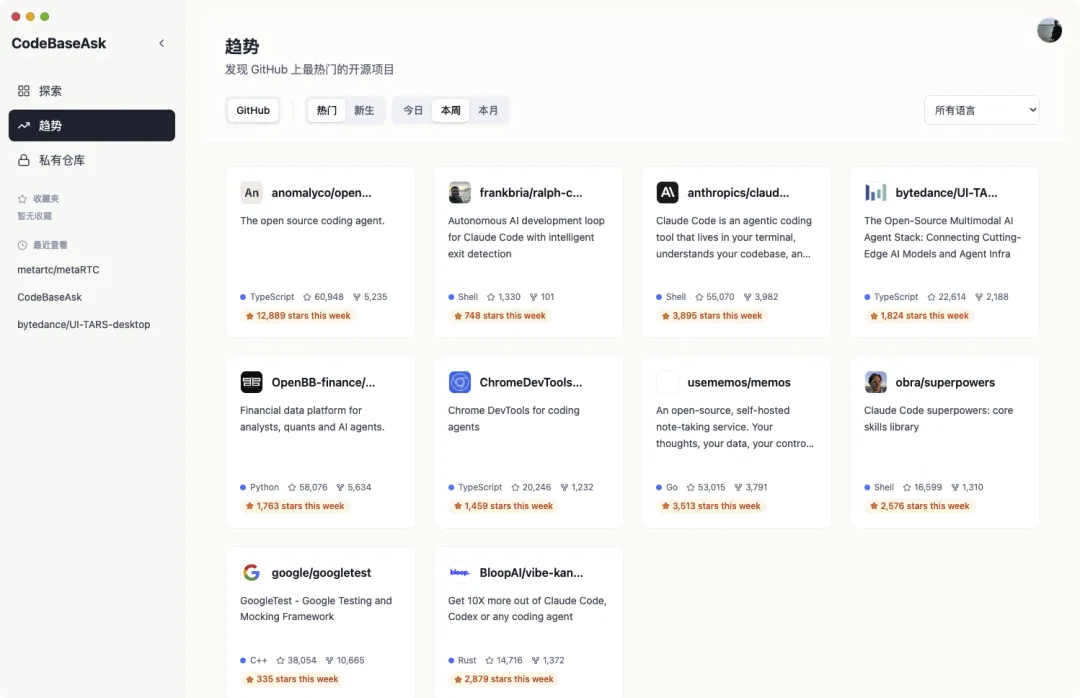Open the usememos/memos repository title
The width and height of the screenshot is (1080, 698).
point(738,382)
